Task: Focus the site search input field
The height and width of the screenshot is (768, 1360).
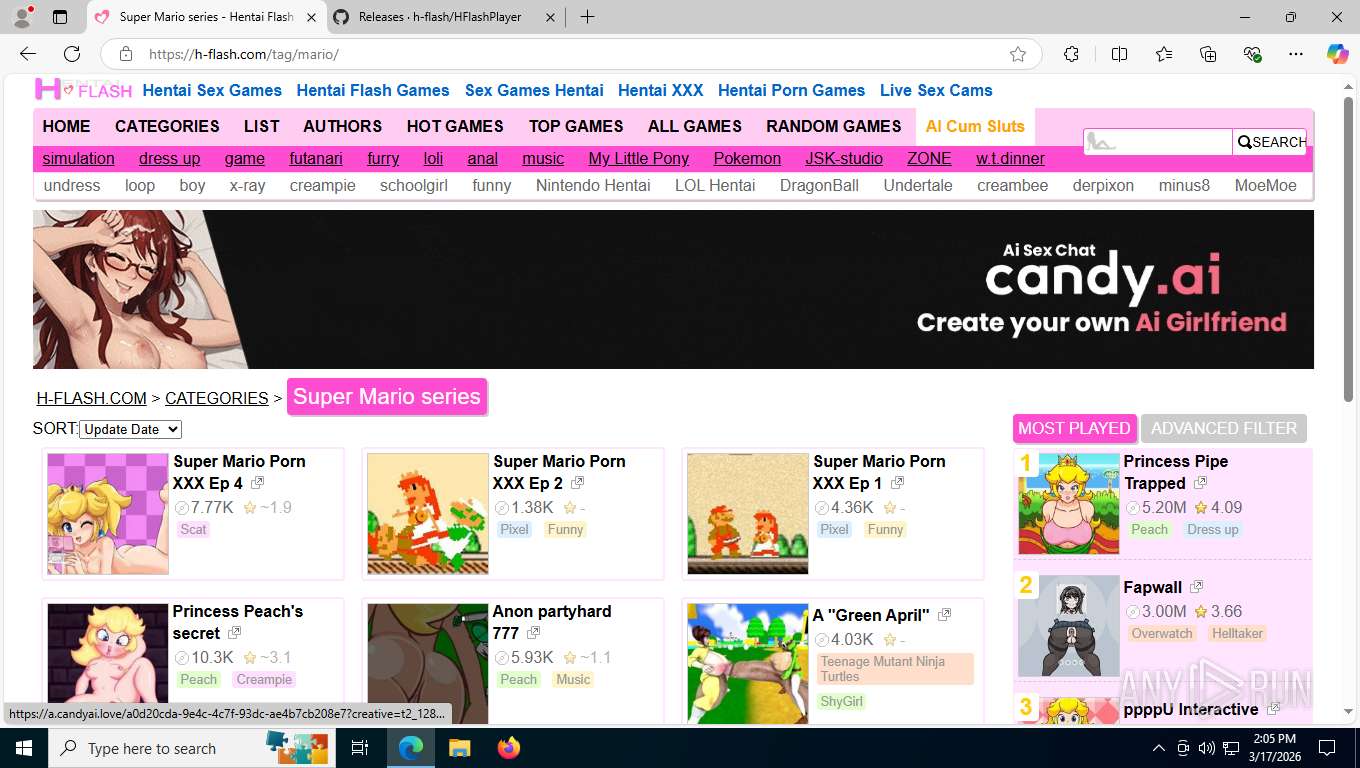Action: [1158, 142]
